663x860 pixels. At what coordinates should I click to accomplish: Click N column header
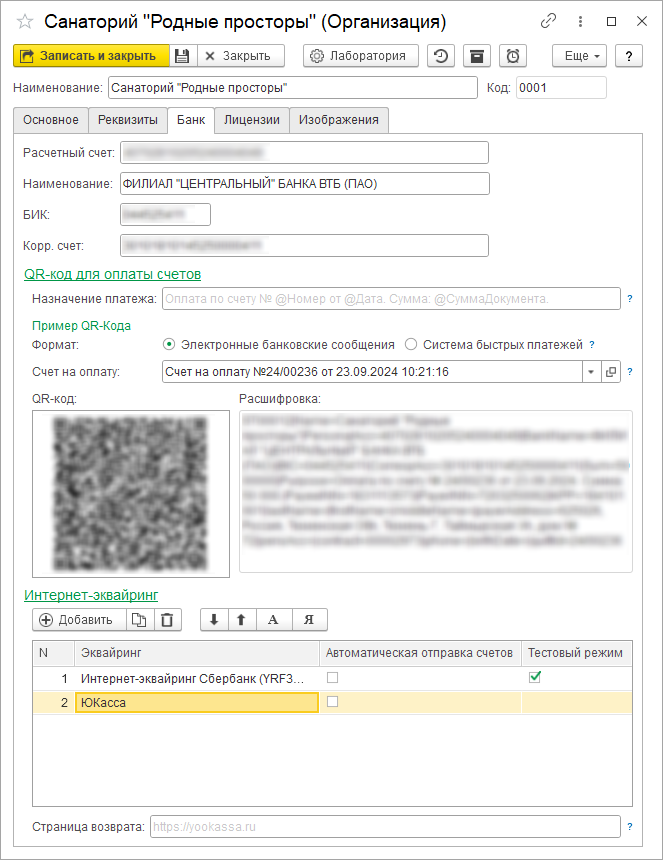(x=53, y=653)
